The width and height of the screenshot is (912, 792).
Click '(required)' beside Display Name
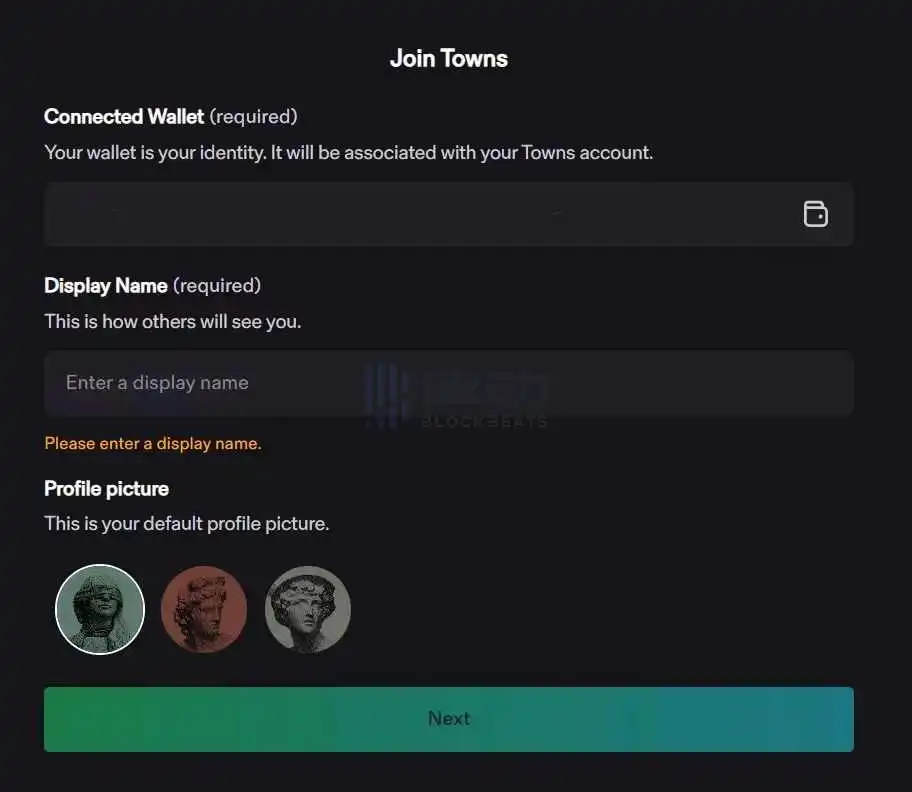[217, 286]
